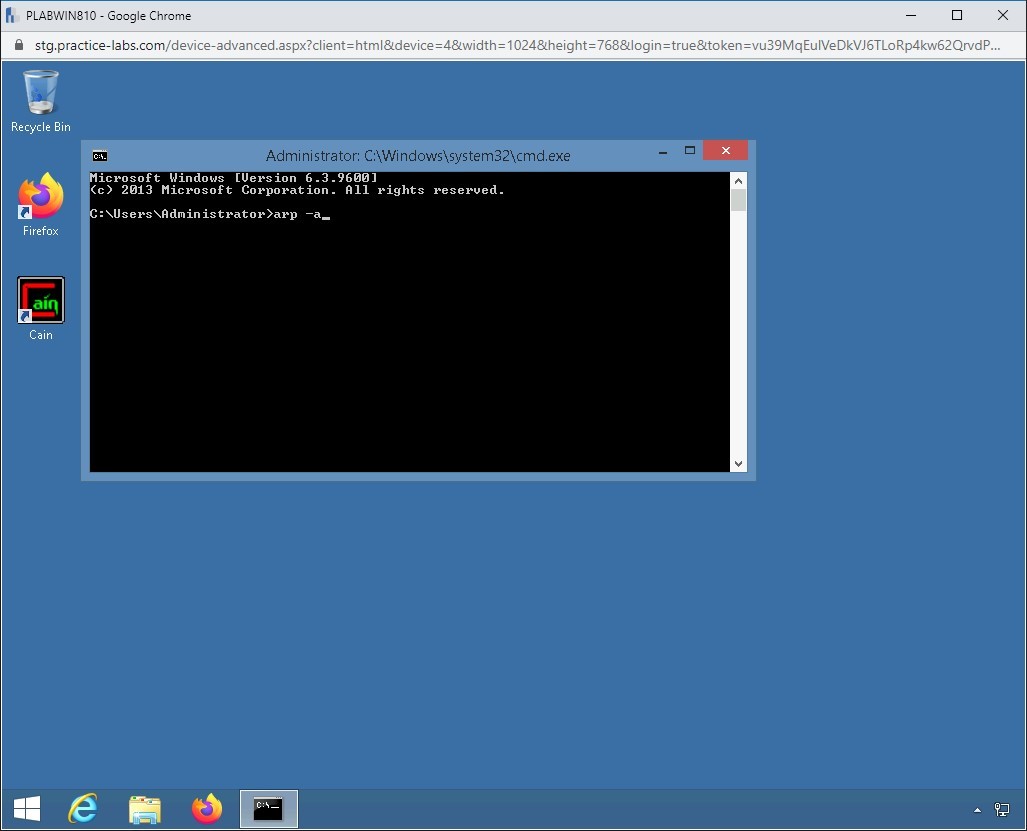Start Firefox from the taskbar
1027x831 pixels.
point(206,809)
